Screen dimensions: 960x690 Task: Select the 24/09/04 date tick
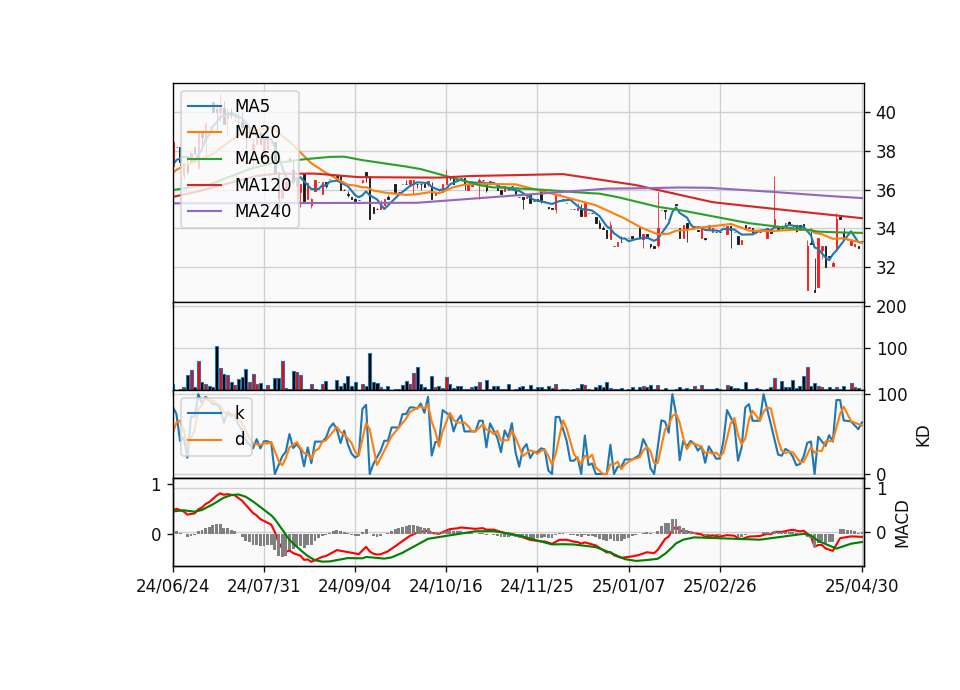354,586
